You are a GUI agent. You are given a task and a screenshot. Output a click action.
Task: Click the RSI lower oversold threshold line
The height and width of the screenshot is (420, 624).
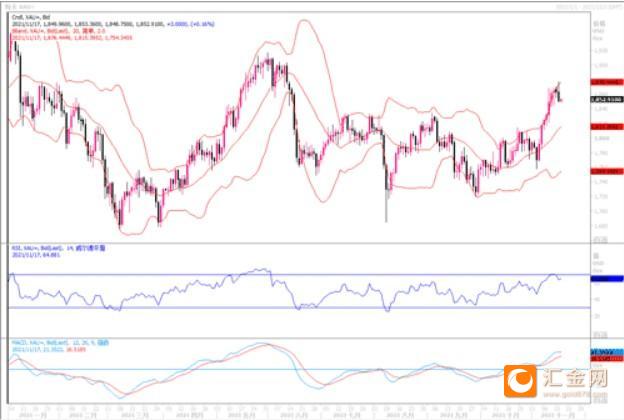pos(299,307)
